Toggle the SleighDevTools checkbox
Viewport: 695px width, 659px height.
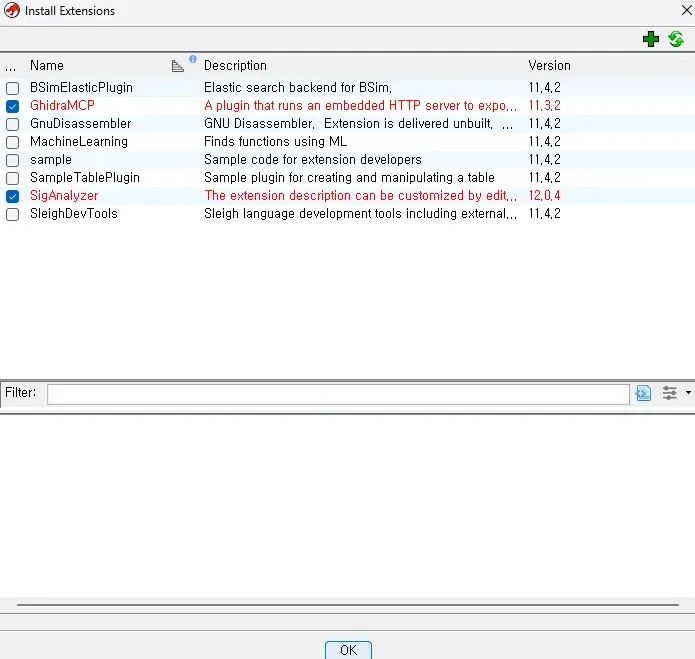12,214
